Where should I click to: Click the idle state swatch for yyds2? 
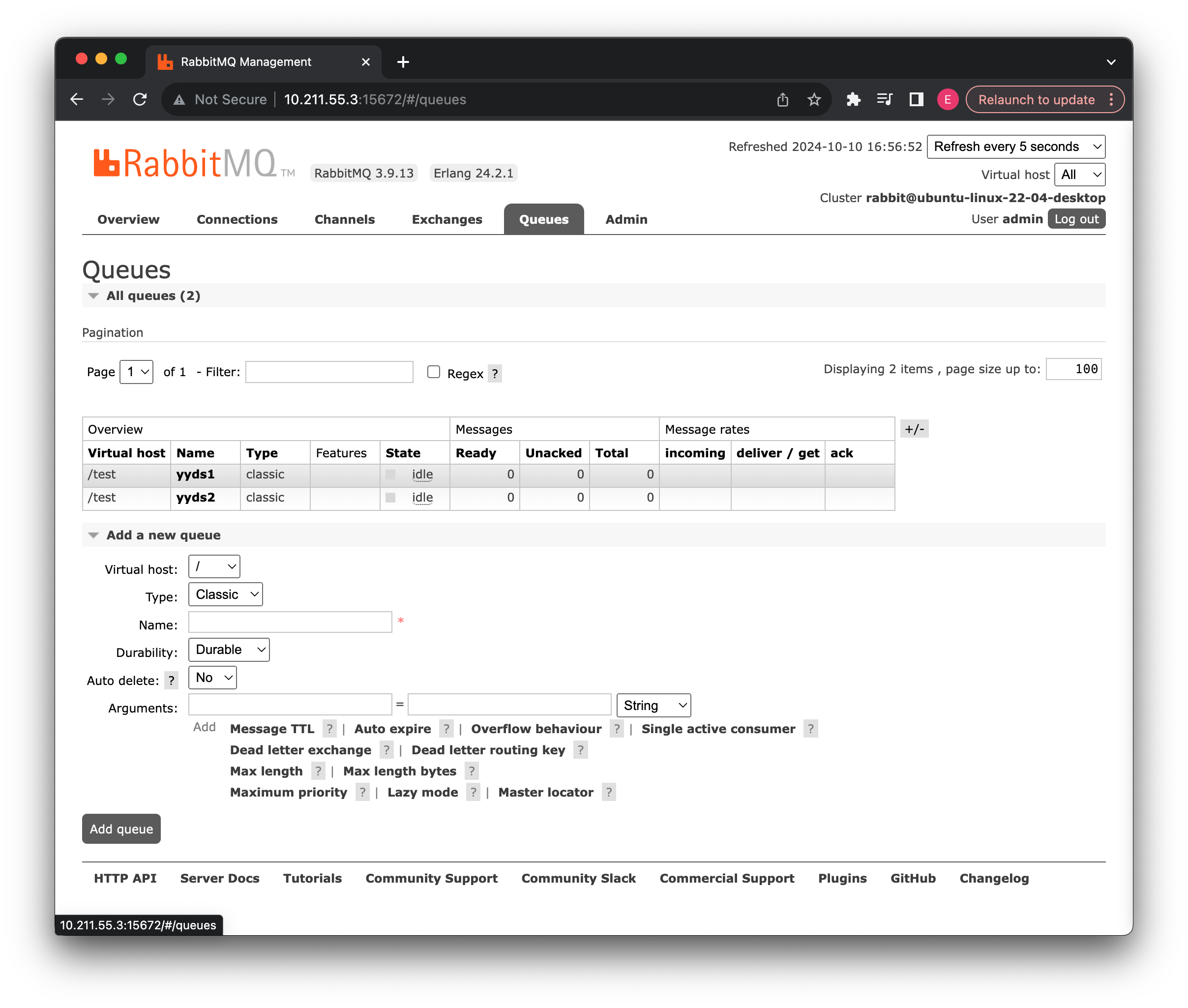(391, 498)
